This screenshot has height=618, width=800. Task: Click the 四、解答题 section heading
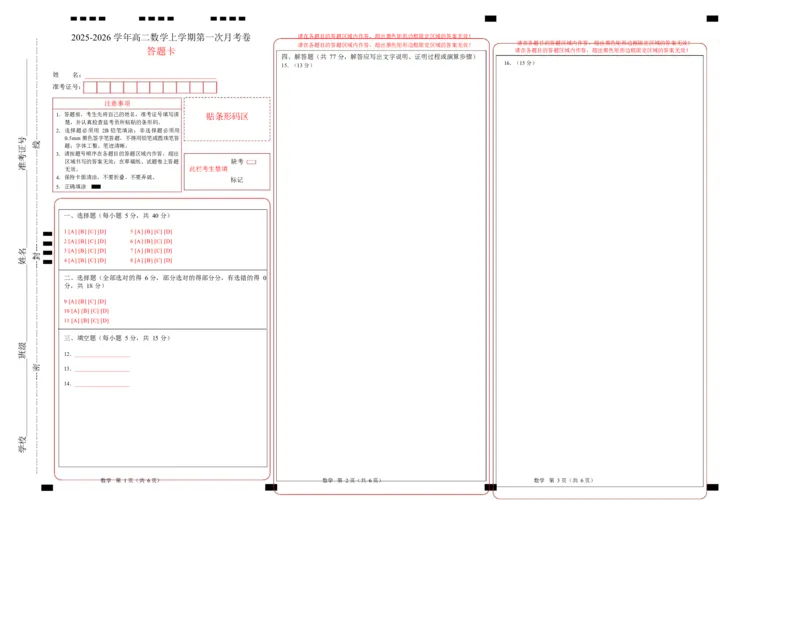pyautogui.click(x=378, y=57)
